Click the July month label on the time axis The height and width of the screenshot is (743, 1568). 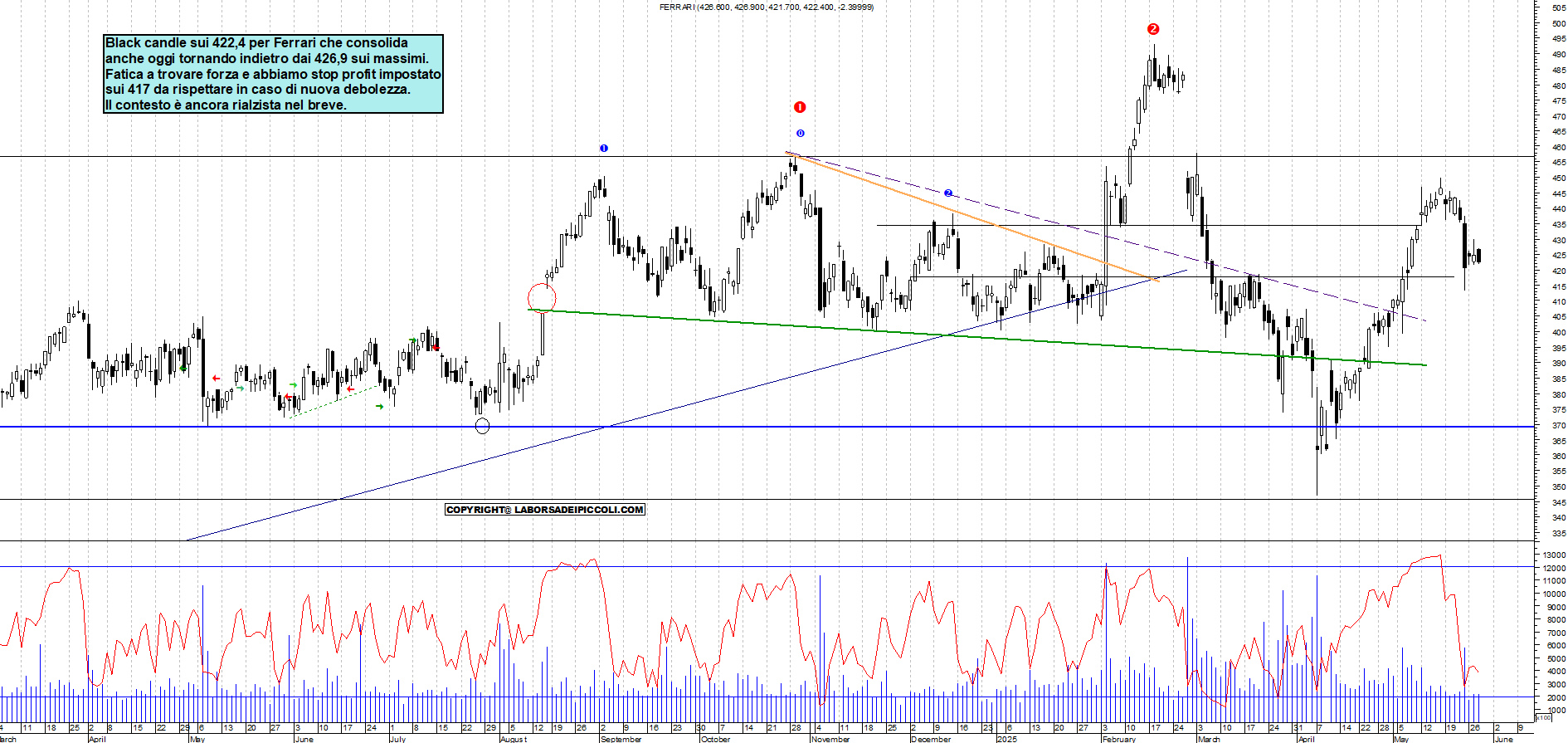(x=398, y=739)
